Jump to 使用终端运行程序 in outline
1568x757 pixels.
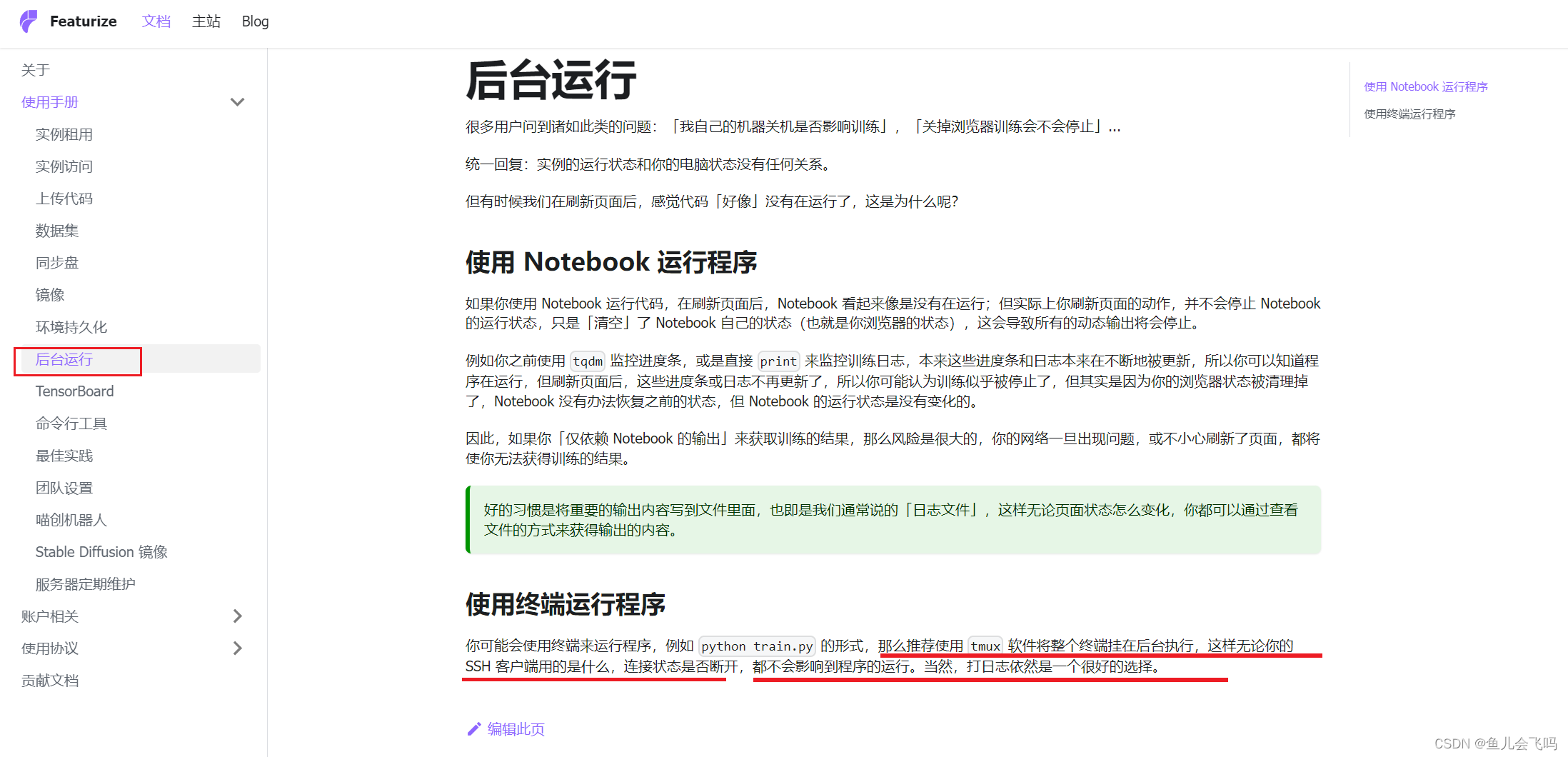click(x=1409, y=113)
